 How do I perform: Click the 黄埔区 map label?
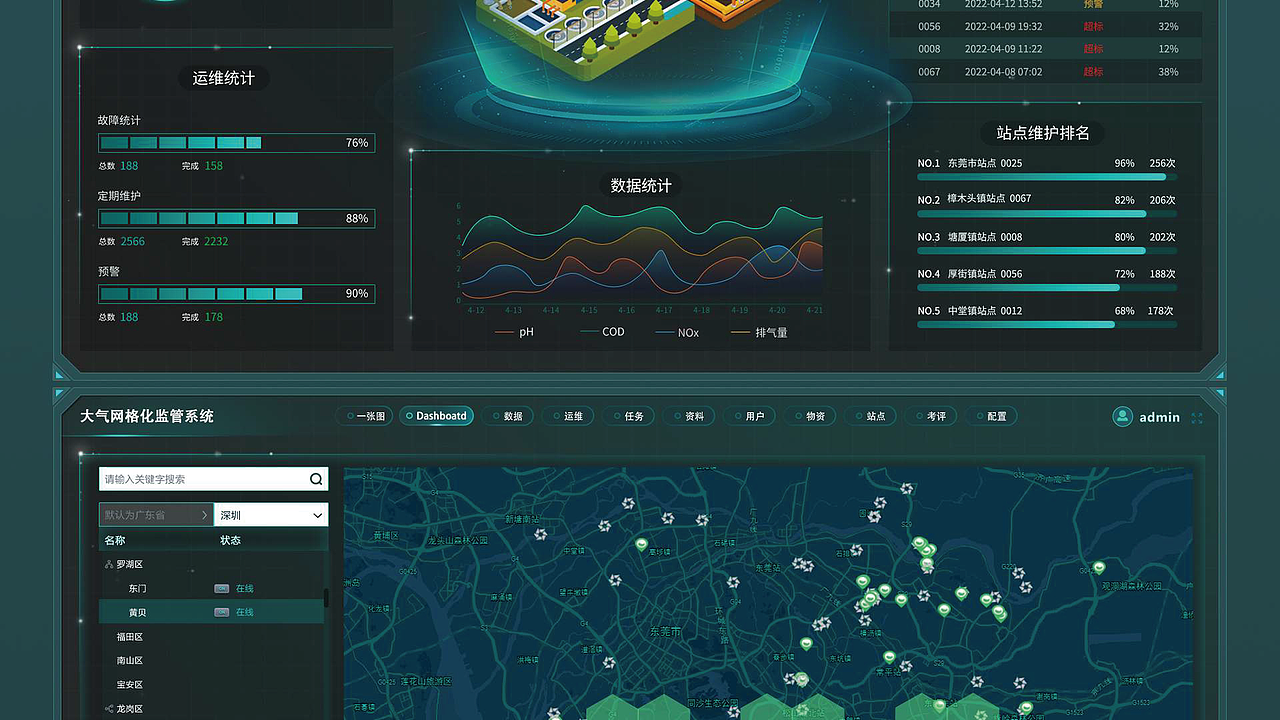click(x=385, y=535)
